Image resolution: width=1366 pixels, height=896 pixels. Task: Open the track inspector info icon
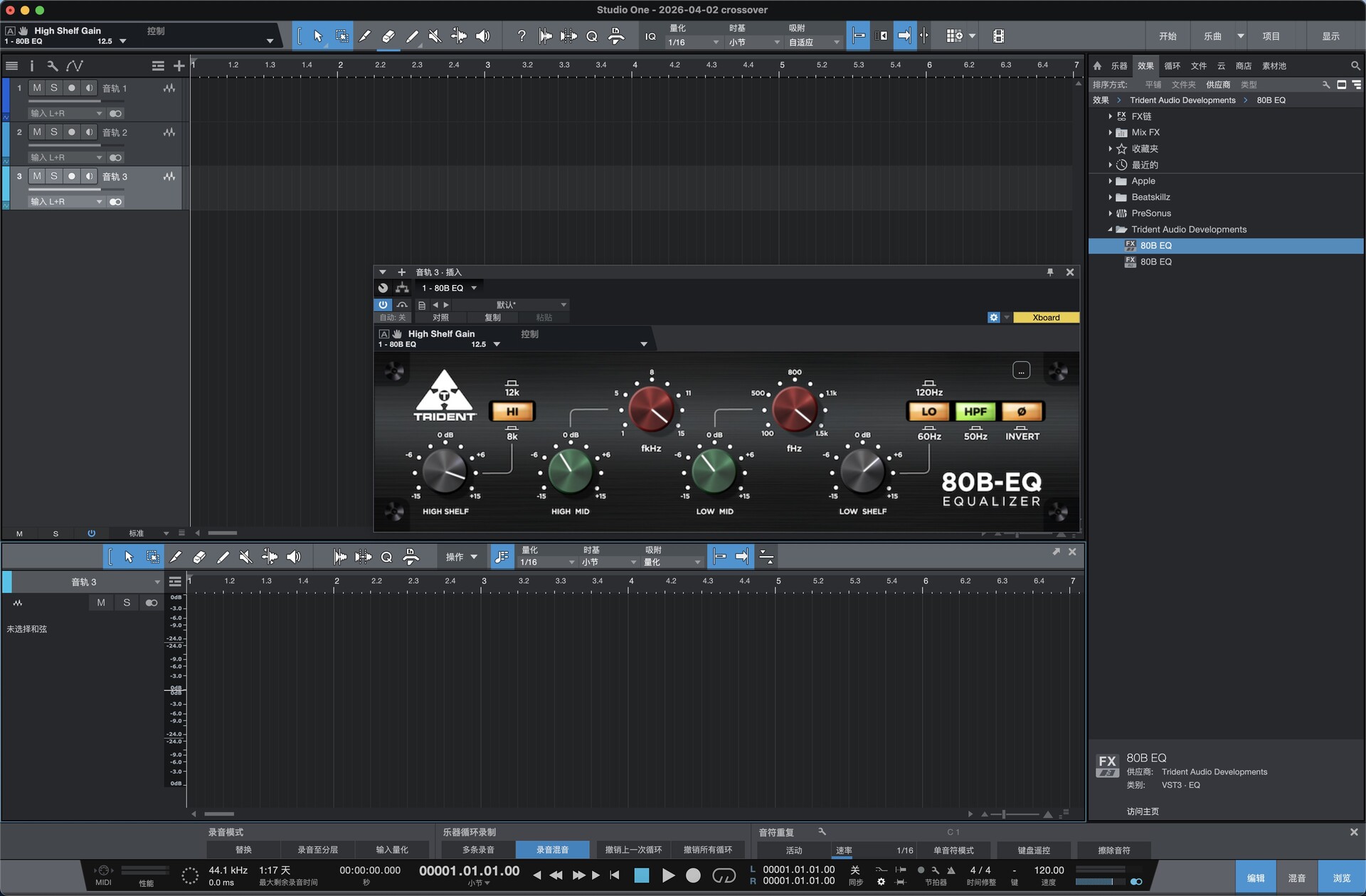pos(32,66)
